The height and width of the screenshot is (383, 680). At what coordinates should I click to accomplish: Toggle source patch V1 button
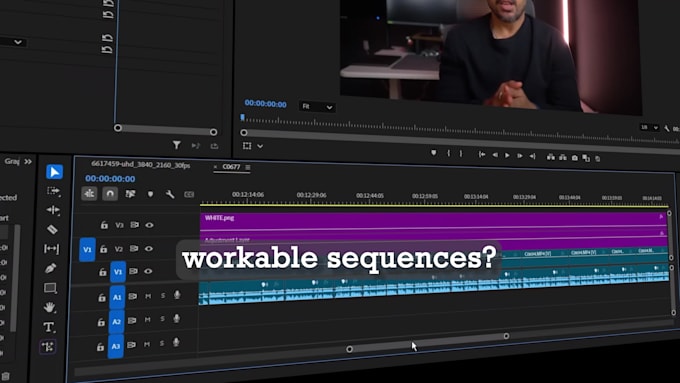pos(87,249)
